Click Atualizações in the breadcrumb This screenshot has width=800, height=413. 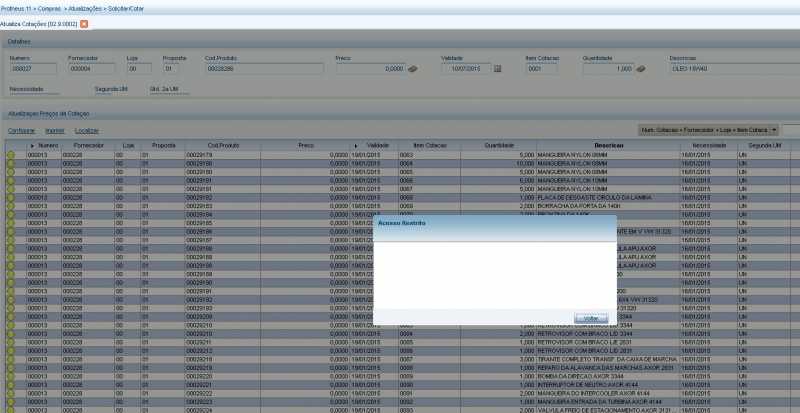(84, 9)
